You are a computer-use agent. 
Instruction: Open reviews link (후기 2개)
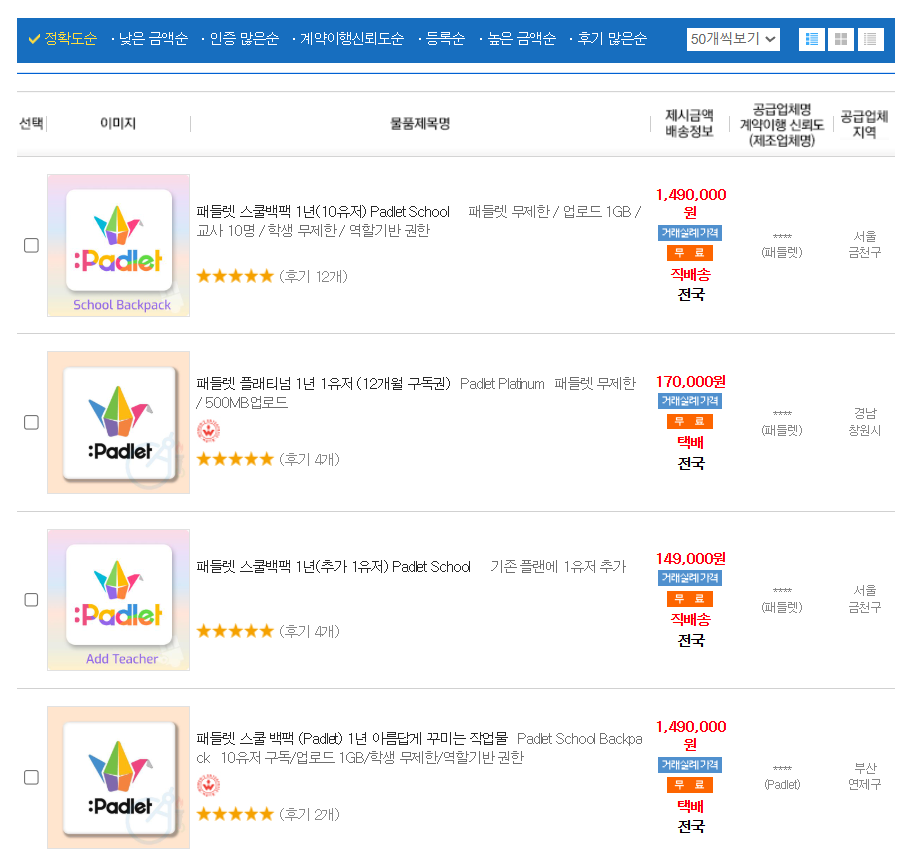click(309, 814)
